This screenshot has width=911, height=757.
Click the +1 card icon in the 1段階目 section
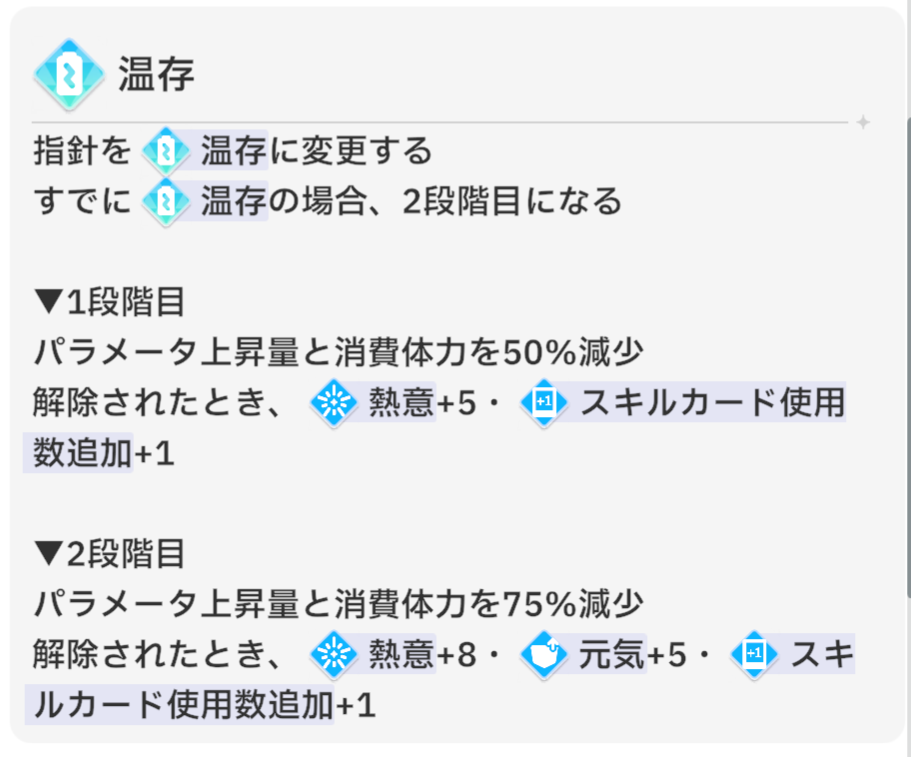544,403
